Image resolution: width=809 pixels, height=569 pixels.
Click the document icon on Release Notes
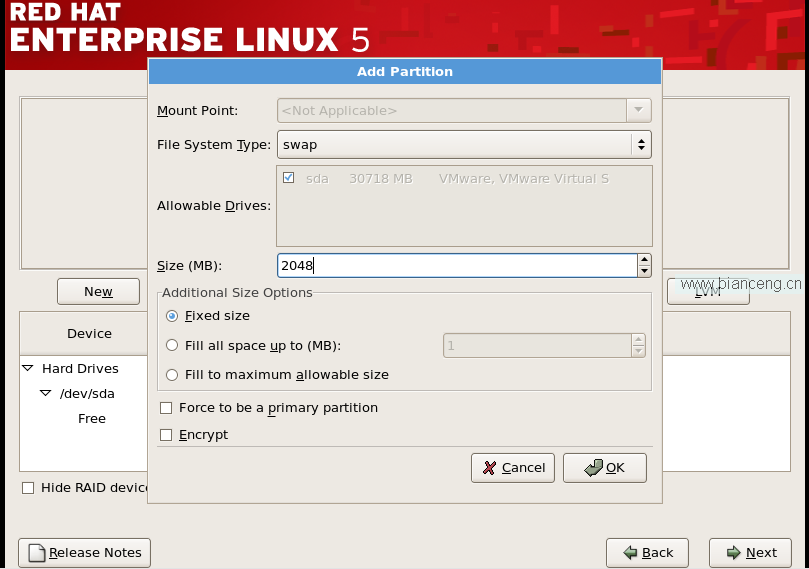37,552
